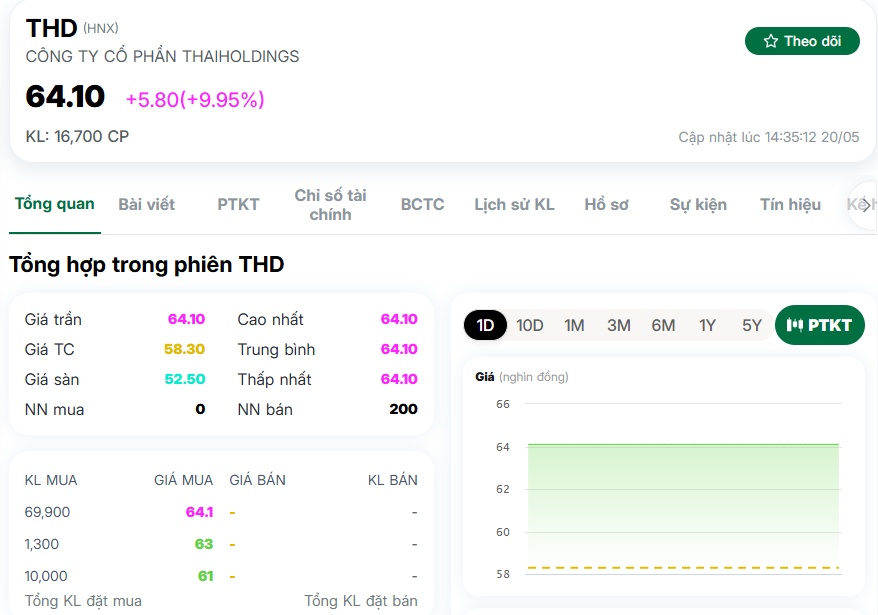Viewport: 878px width, 615px height.
Task: Click the candlestick icon on PTKT button
Action: (x=794, y=325)
